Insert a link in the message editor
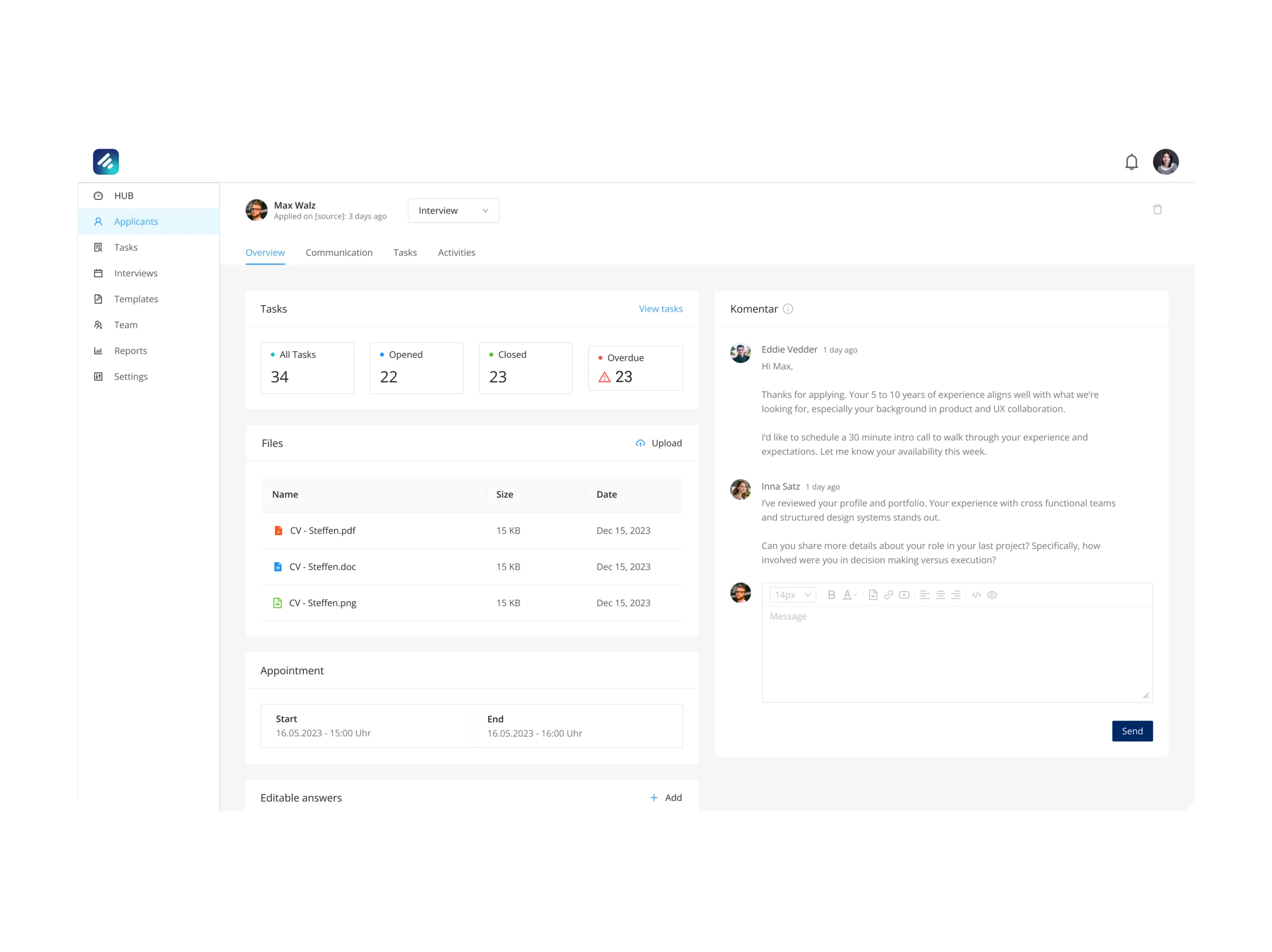Viewport: 1272px width, 952px height. click(x=888, y=595)
